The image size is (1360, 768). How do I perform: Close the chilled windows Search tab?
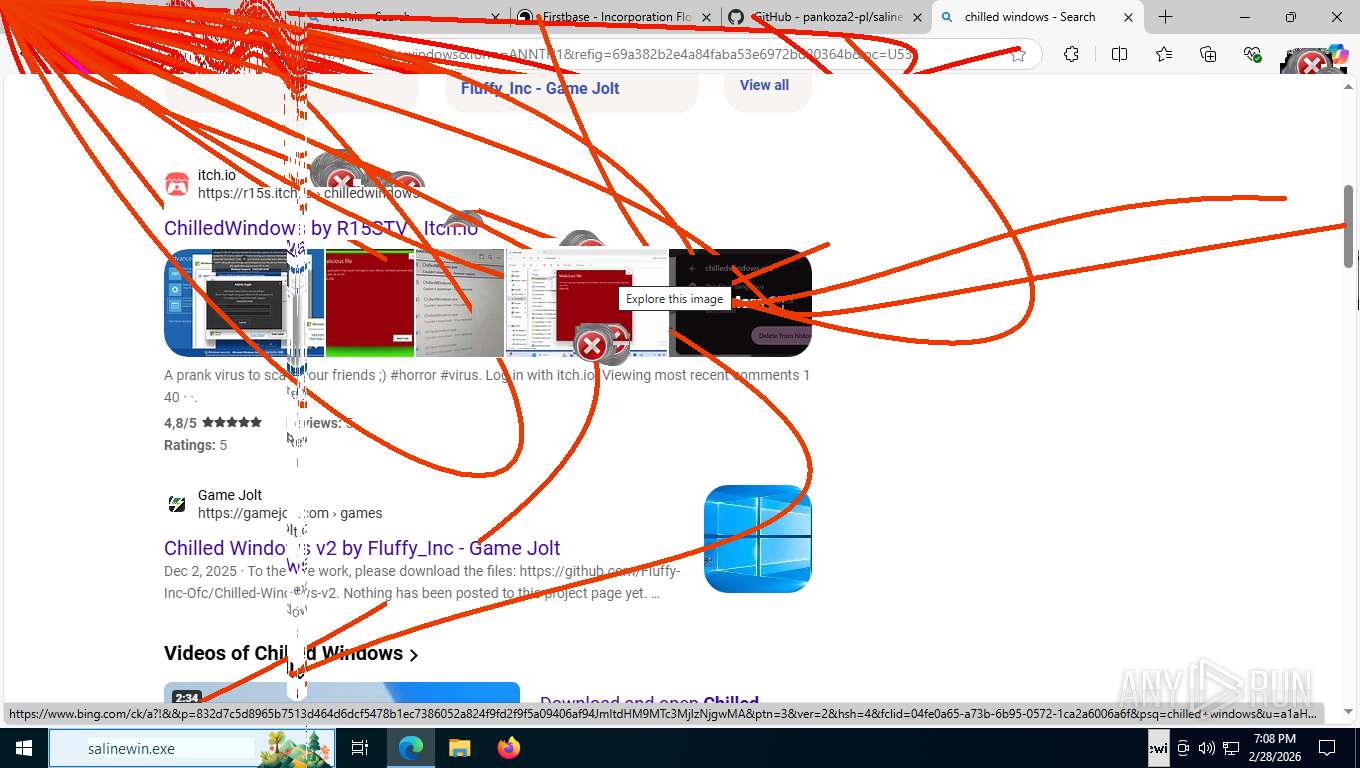(x=1128, y=17)
